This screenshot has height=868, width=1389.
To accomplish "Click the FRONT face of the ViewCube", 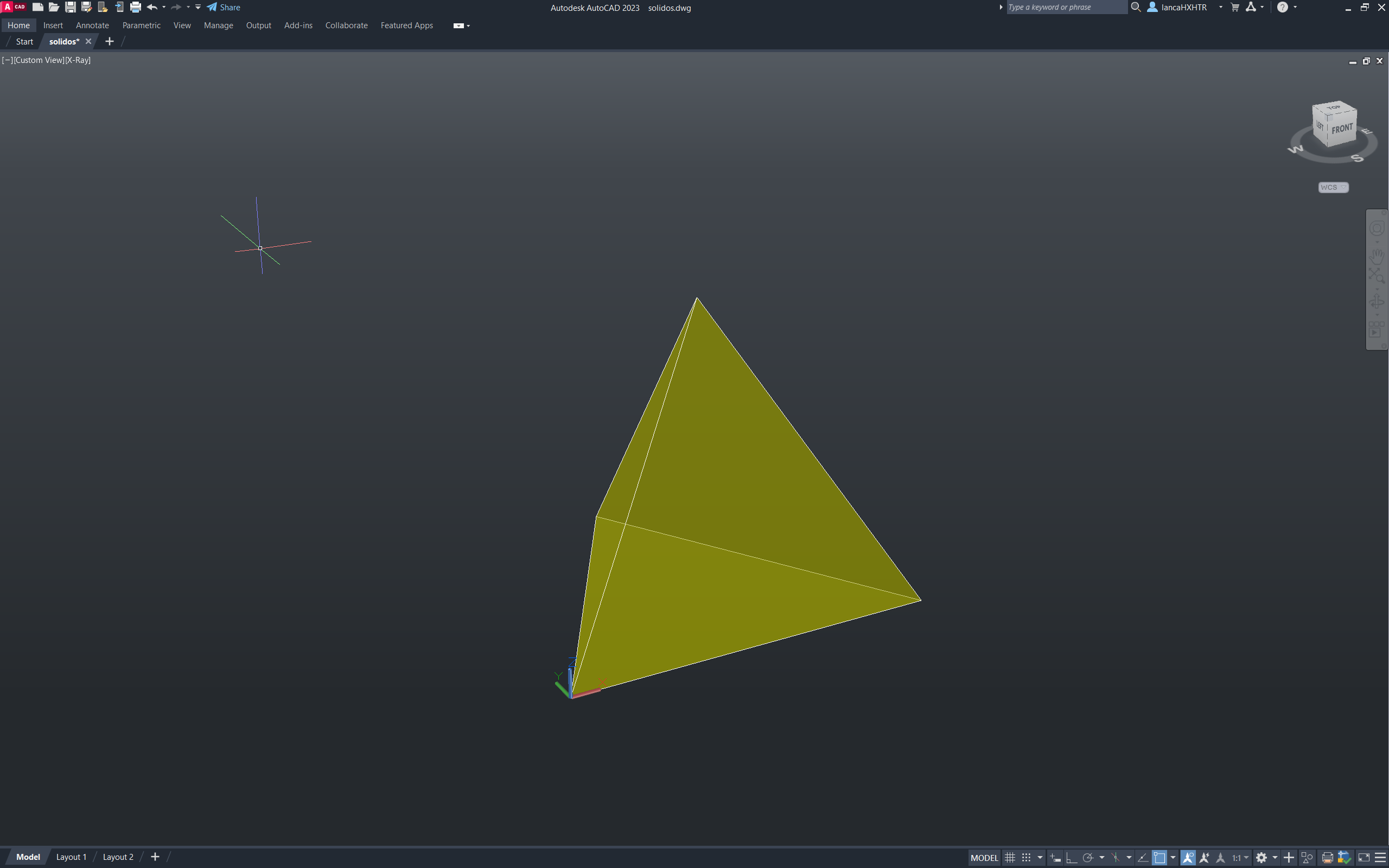I will coord(1342,129).
